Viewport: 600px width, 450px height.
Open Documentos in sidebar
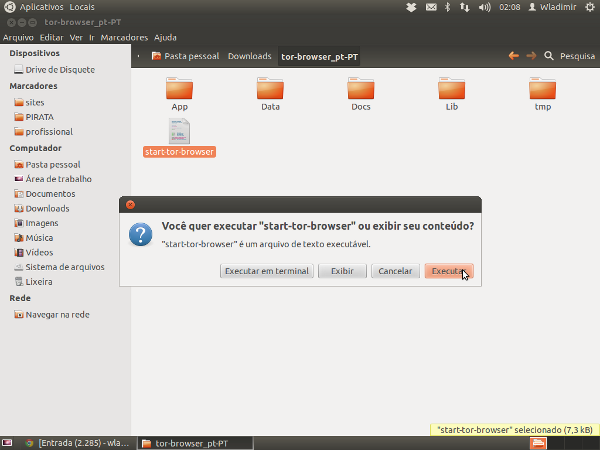click(x=44, y=194)
